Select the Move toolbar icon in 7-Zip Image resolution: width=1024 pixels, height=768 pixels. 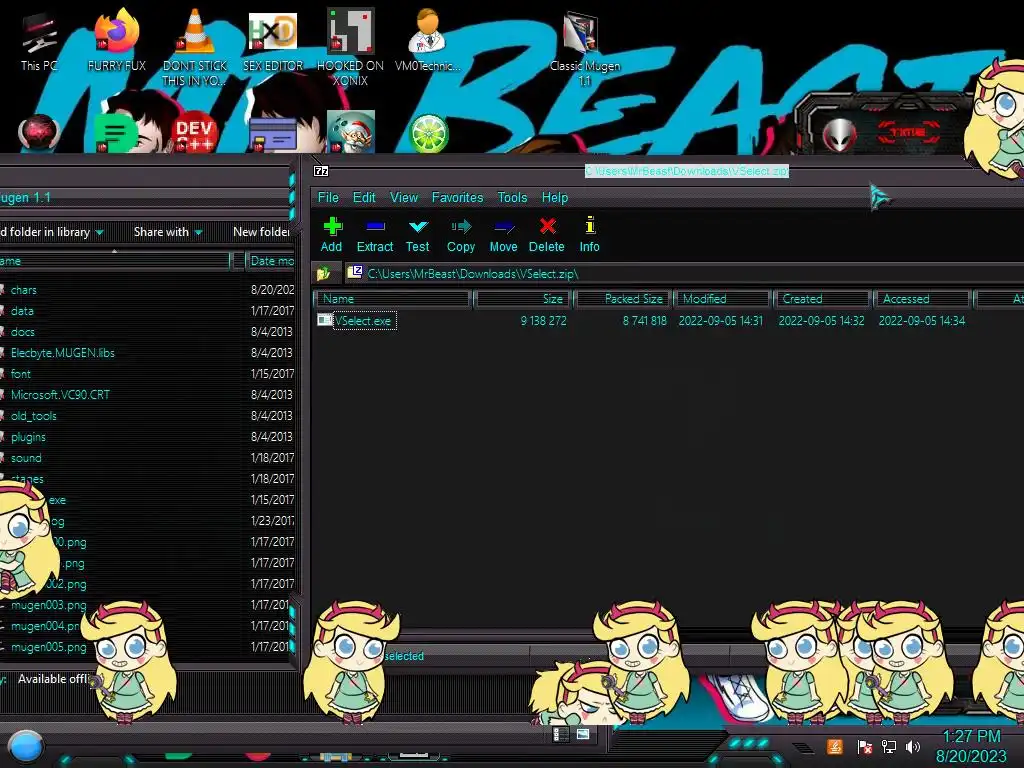[x=504, y=234]
